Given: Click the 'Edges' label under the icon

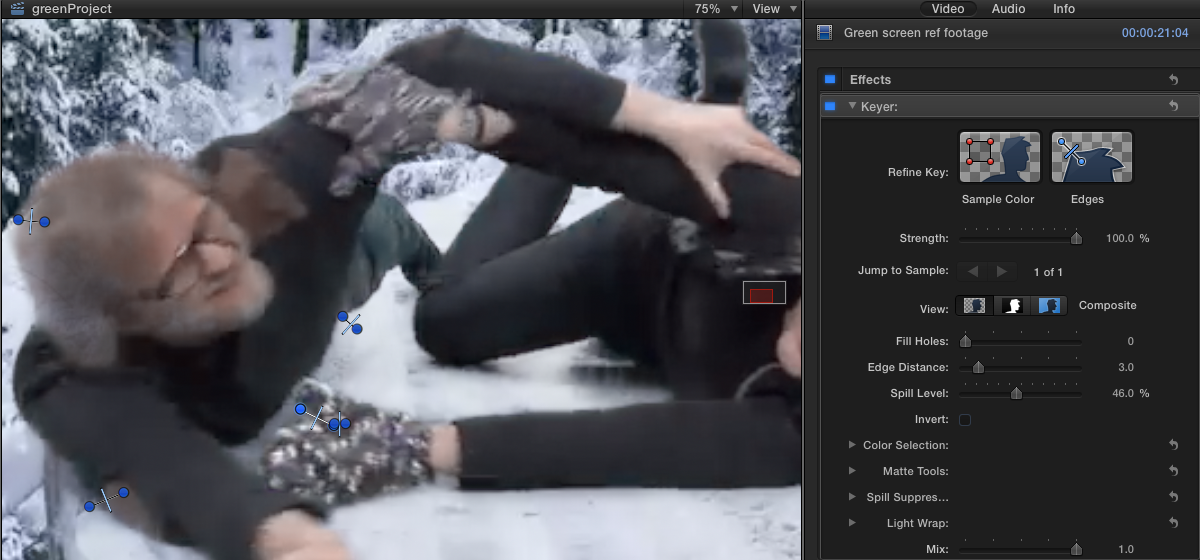Looking at the screenshot, I should tap(1087, 199).
